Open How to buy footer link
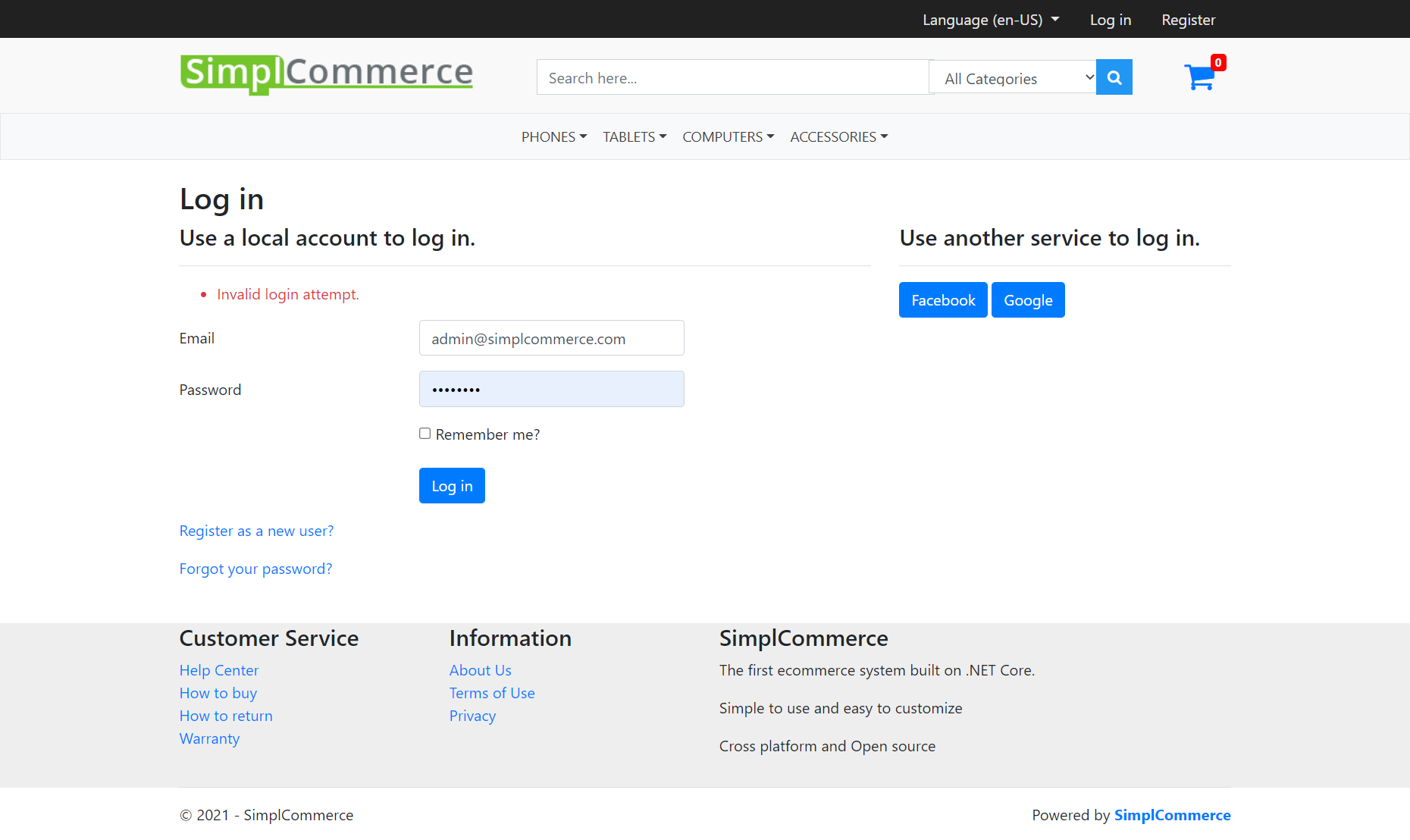This screenshot has width=1410, height=840. click(218, 694)
